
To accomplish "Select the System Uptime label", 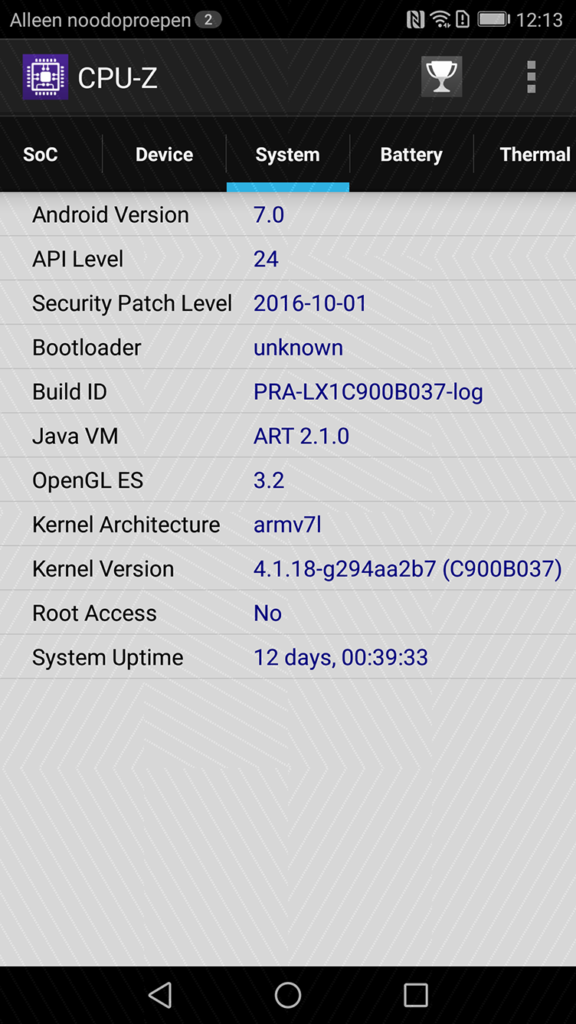I will 108,658.
